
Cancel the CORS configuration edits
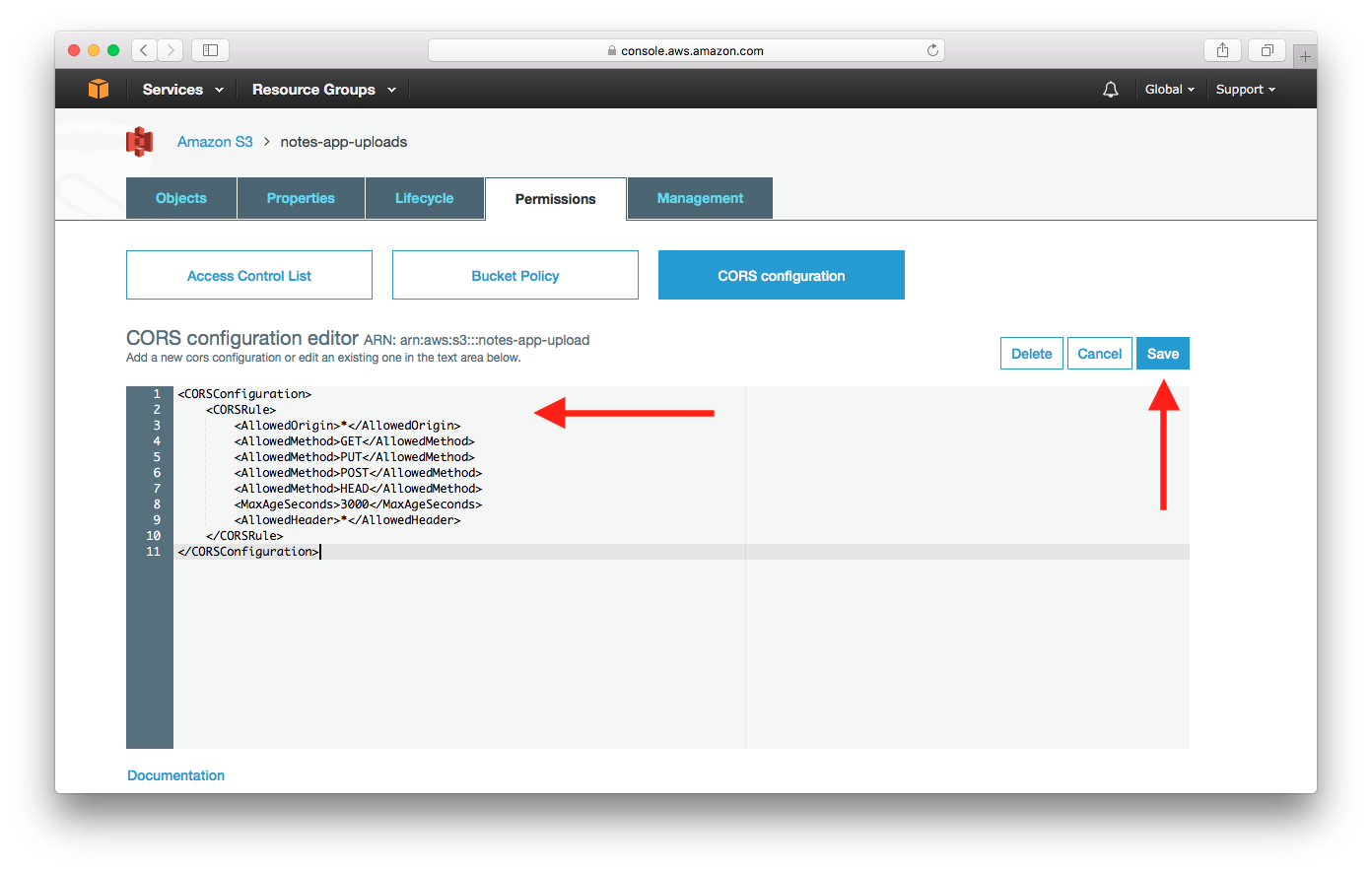click(1100, 354)
